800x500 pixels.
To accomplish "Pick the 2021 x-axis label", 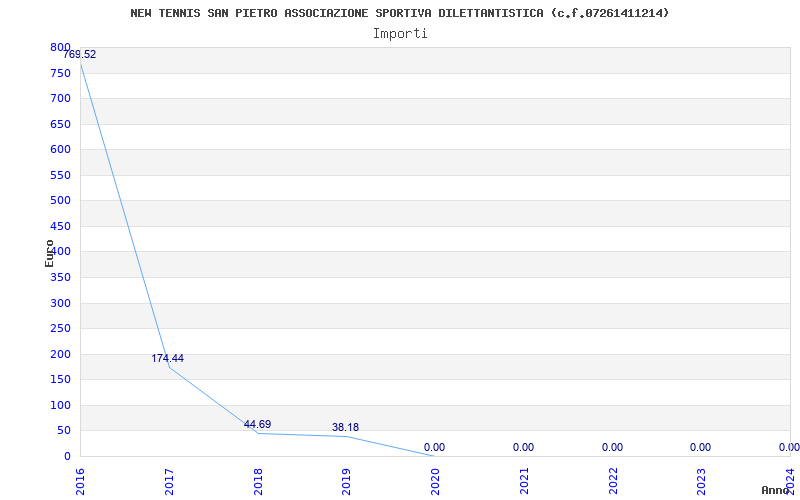I will point(524,482).
